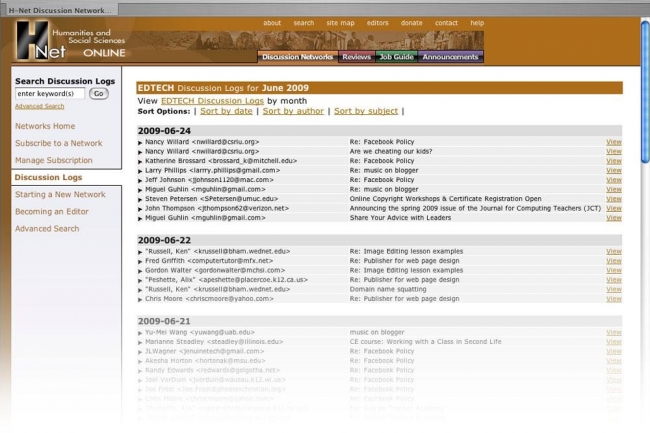The width and height of the screenshot is (650, 433).
Task: Expand John Thompson's row arrow
Action: (x=140, y=209)
